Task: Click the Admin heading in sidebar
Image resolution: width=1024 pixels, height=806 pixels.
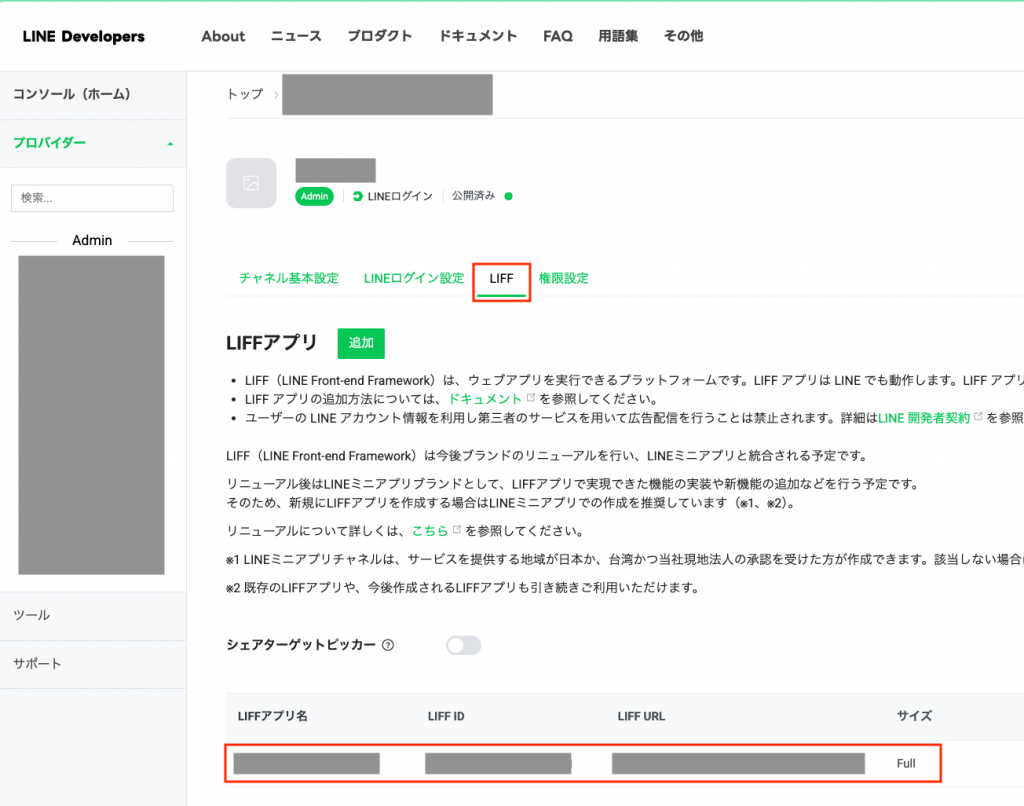Action: click(92, 240)
